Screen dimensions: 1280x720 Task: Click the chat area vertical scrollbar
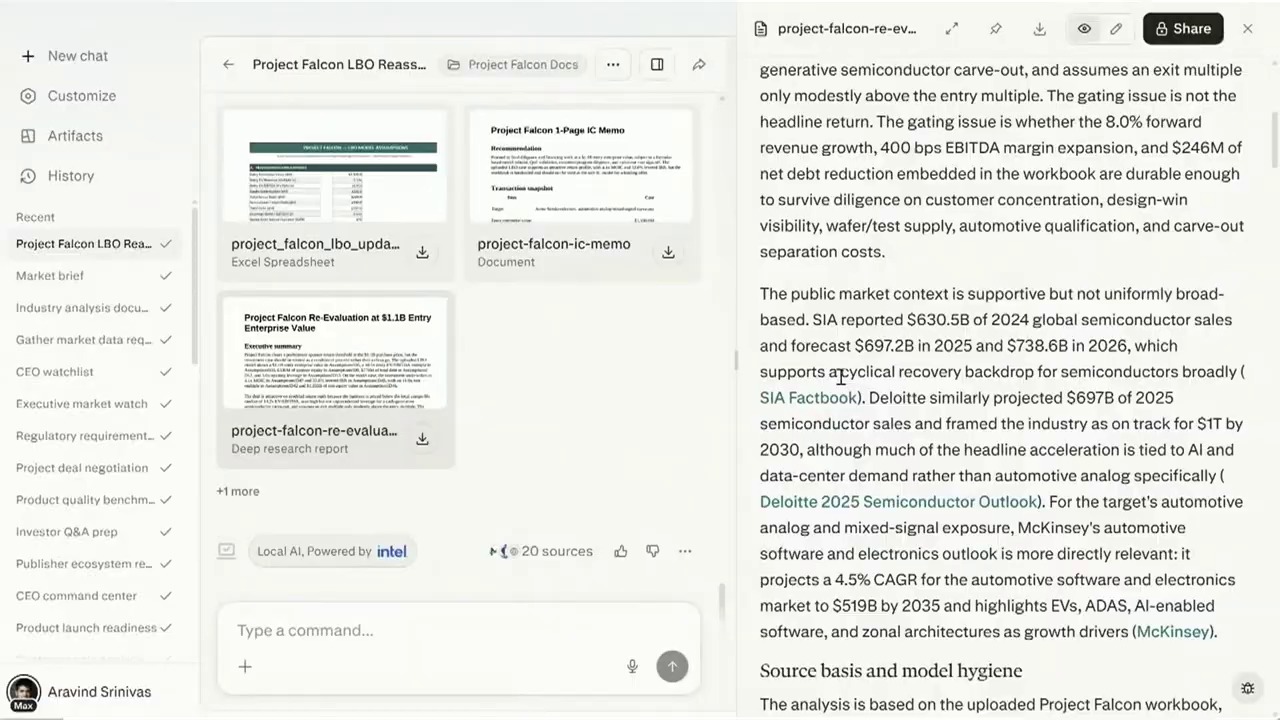click(x=720, y=601)
